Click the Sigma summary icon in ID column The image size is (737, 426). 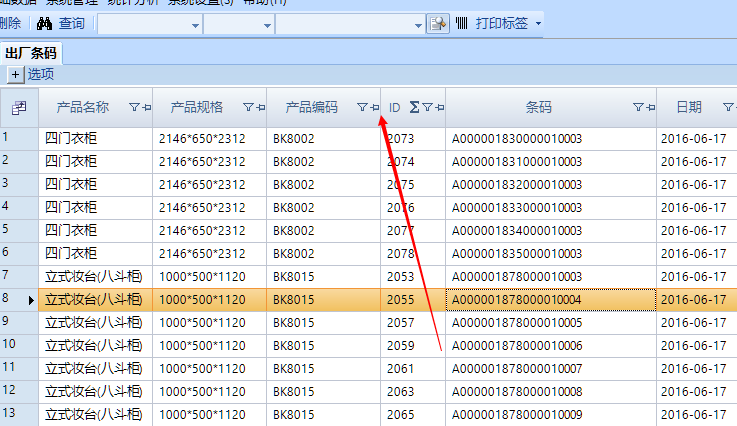(414, 107)
